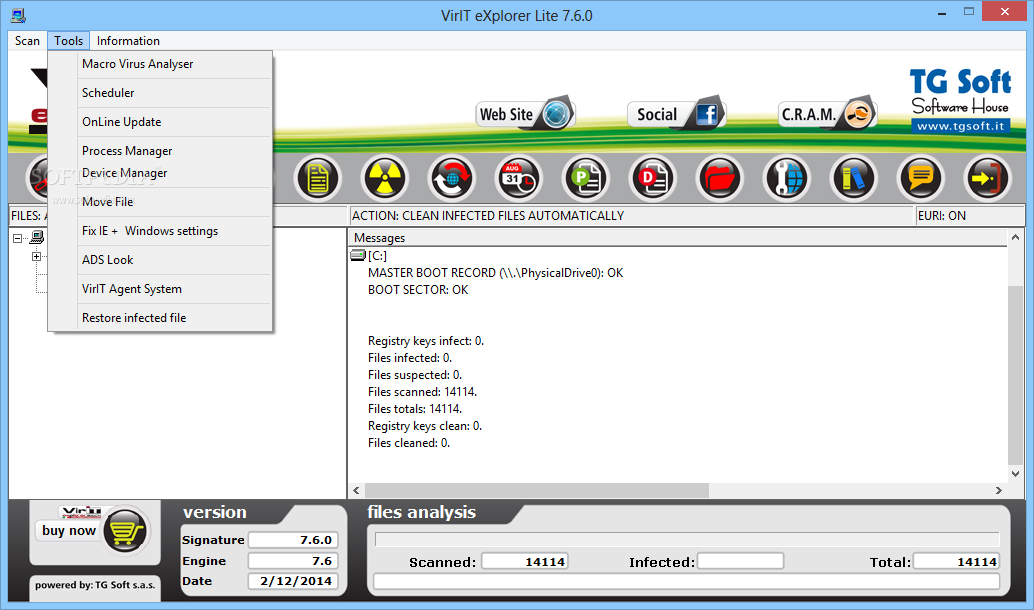This screenshot has width=1034, height=610.
Task: Click messages vertical scrollbar up arrow
Action: (1016, 237)
